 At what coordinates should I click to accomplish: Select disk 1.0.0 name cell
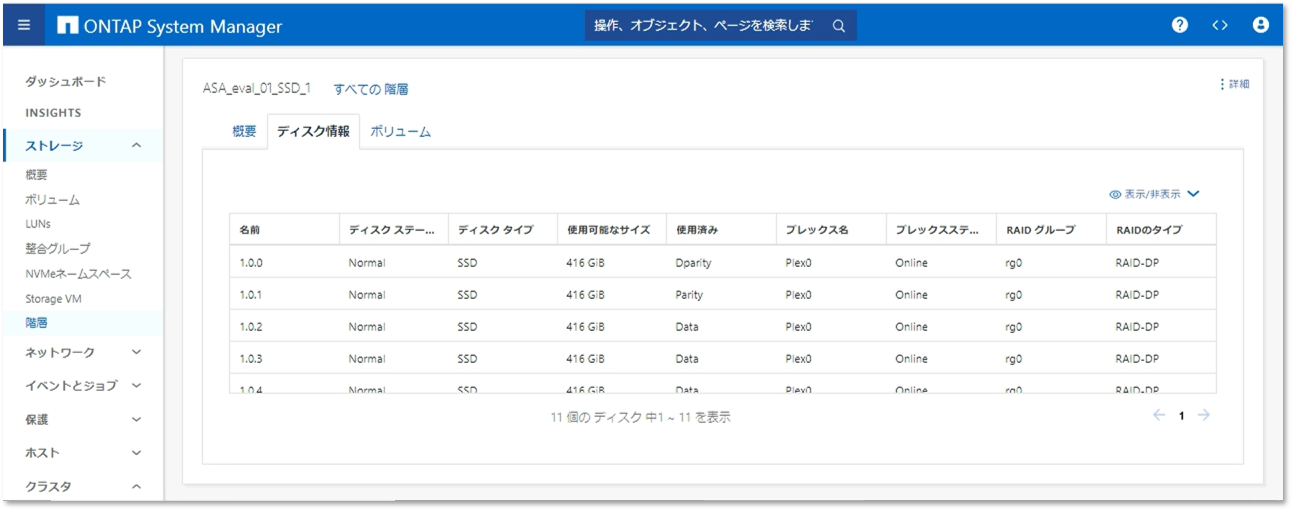point(251,263)
